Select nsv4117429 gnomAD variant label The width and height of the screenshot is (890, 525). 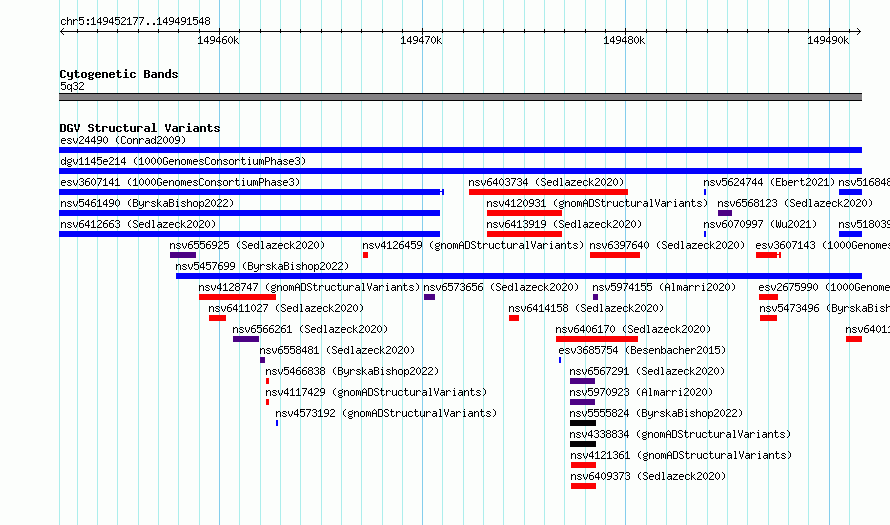376,392
